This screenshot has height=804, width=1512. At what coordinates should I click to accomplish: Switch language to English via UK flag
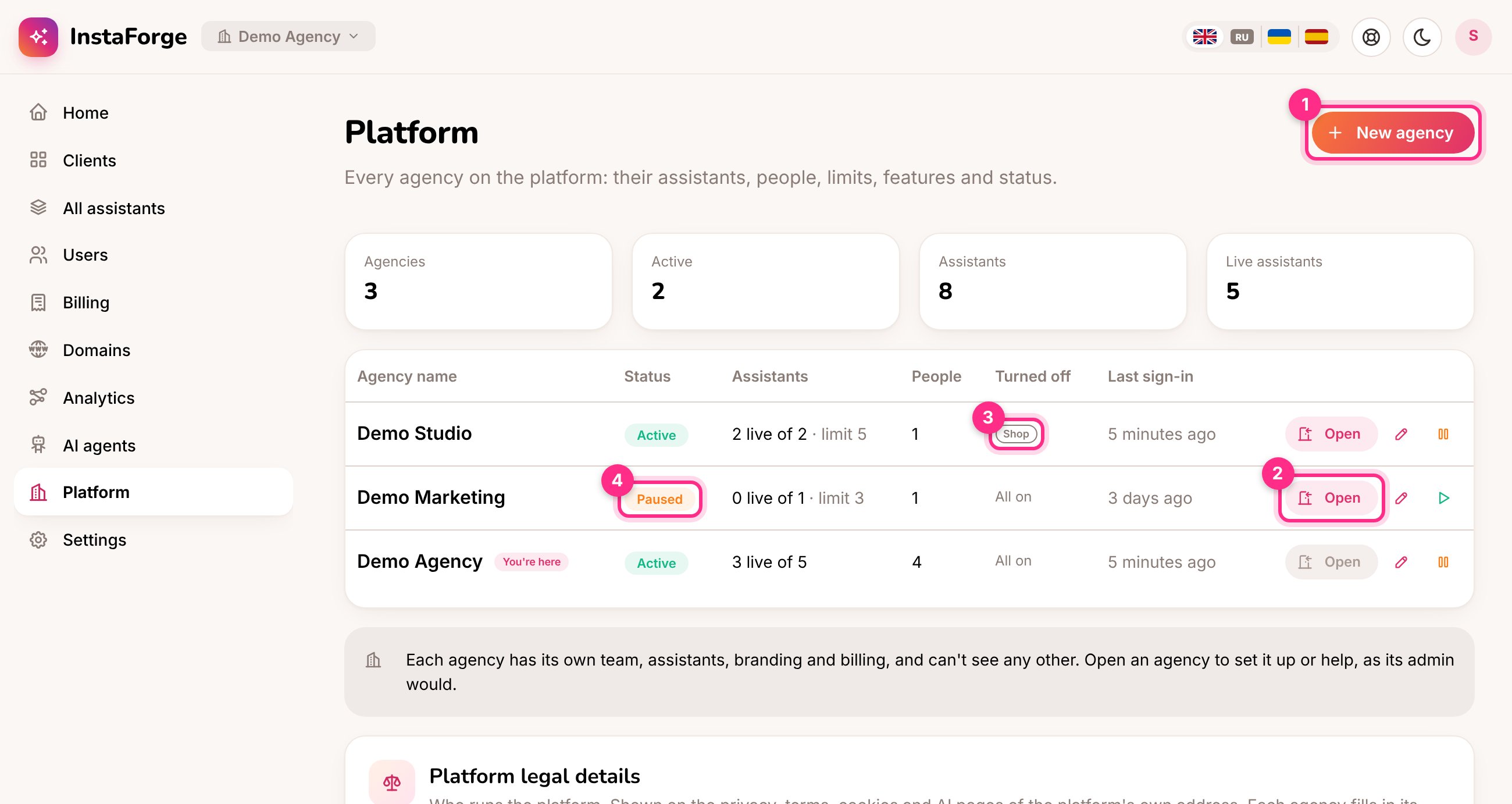tap(1204, 37)
